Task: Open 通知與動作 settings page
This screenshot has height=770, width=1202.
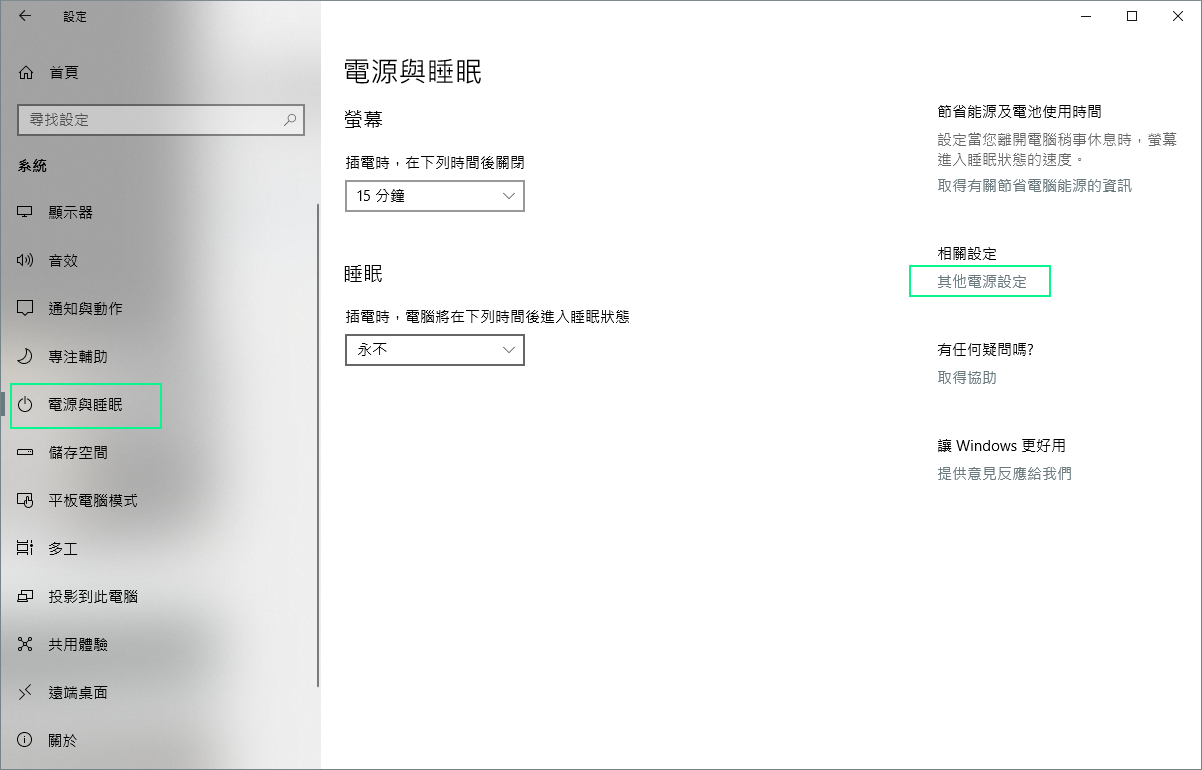Action: 86,309
